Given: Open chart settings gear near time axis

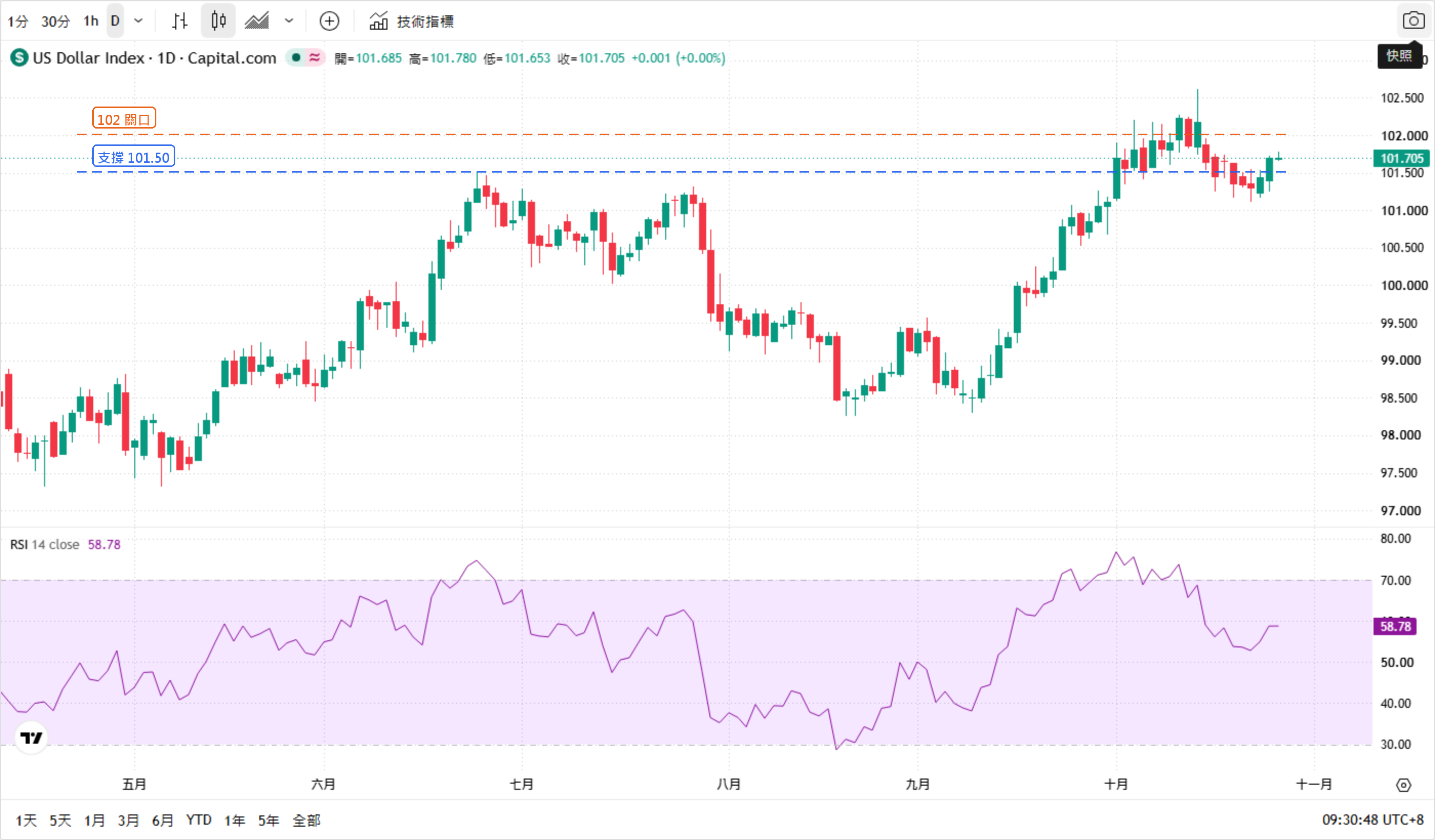Looking at the screenshot, I should [1404, 785].
